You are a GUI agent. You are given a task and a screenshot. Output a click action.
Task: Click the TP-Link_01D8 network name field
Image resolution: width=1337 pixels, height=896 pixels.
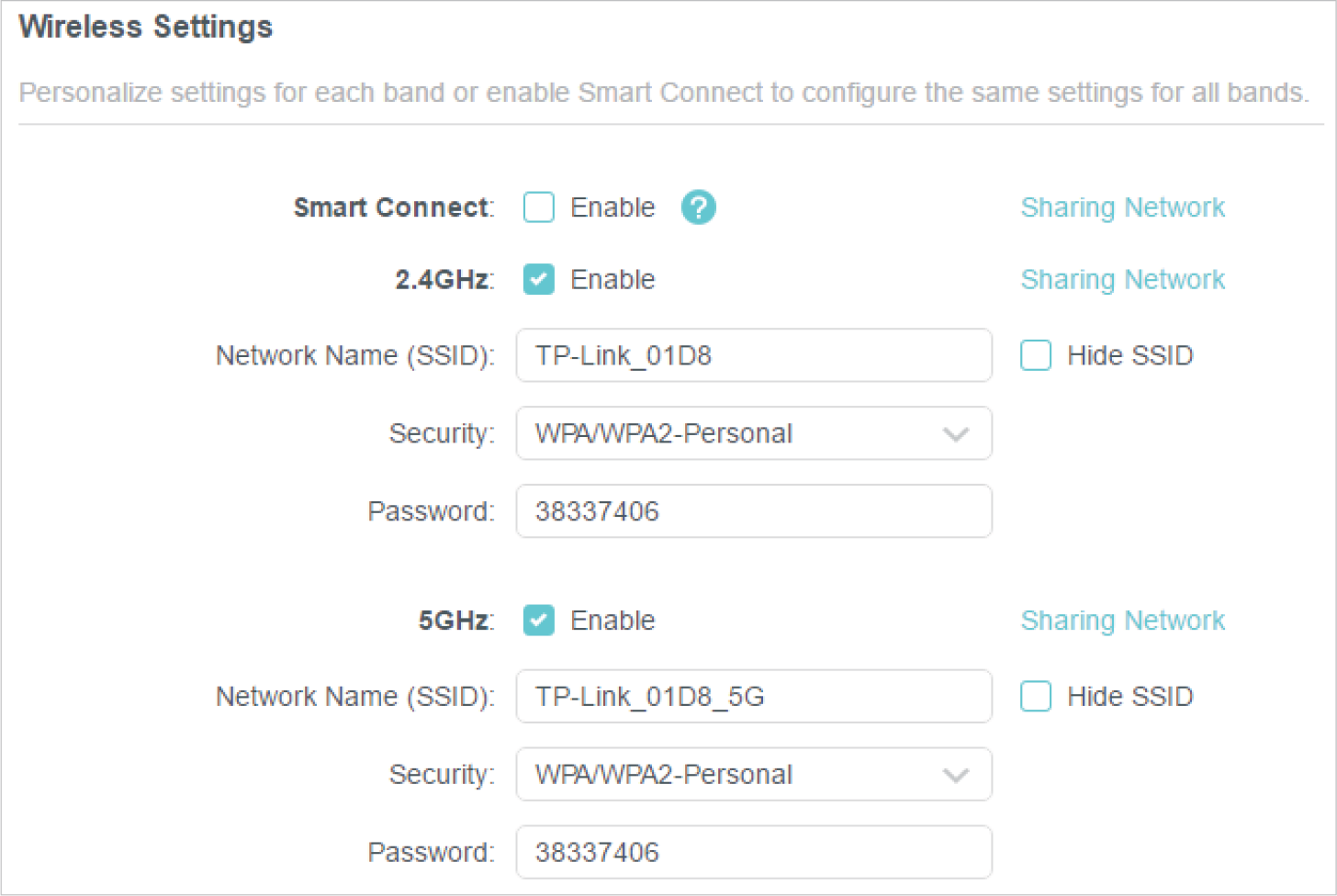coord(753,355)
